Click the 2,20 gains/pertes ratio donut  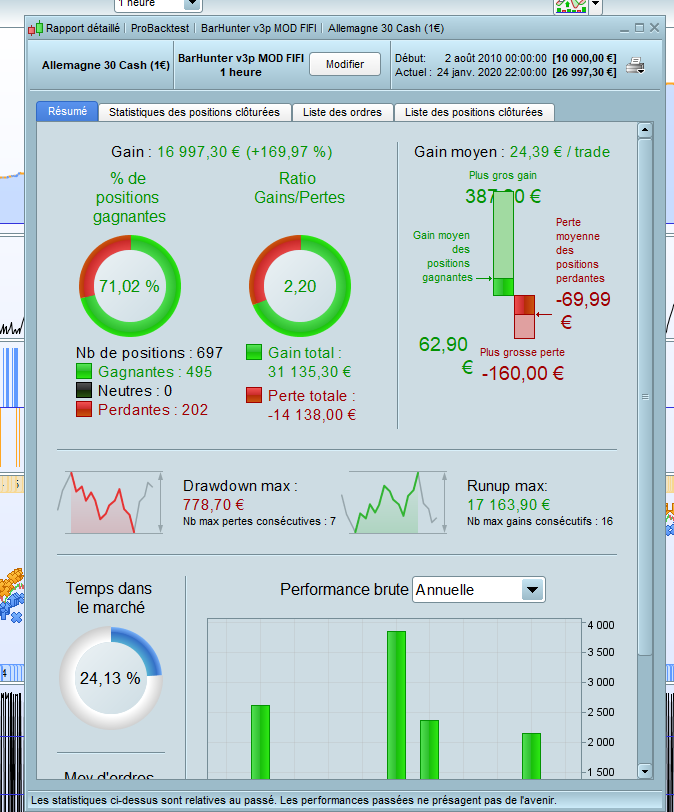[300, 286]
